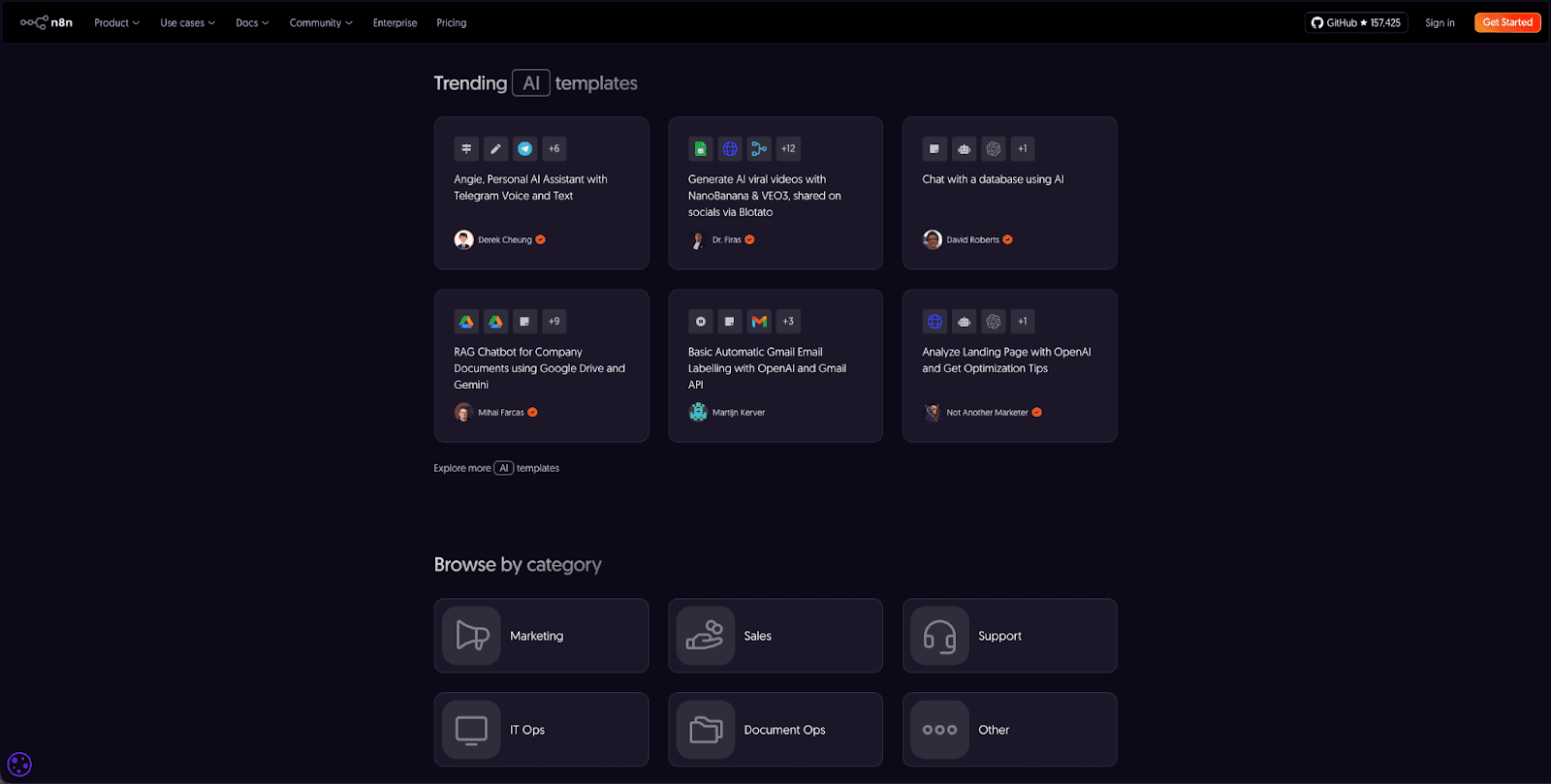
Task: Open the Enterprise page
Action: (x=395, y=22)
